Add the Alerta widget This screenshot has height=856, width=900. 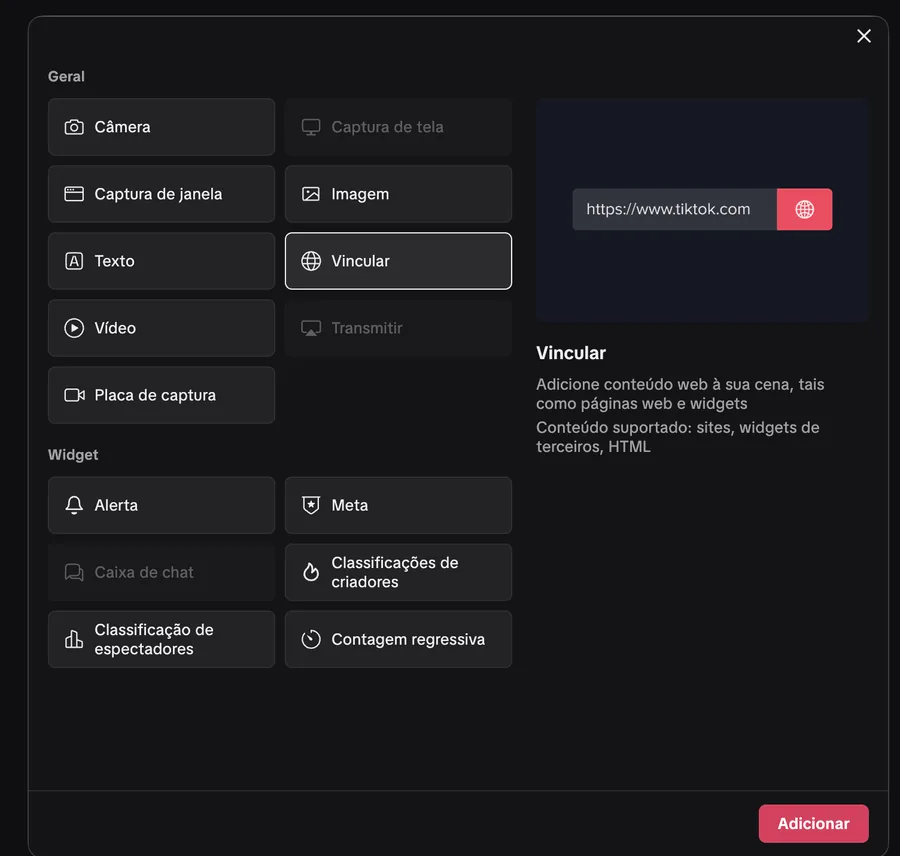[161, 505]
